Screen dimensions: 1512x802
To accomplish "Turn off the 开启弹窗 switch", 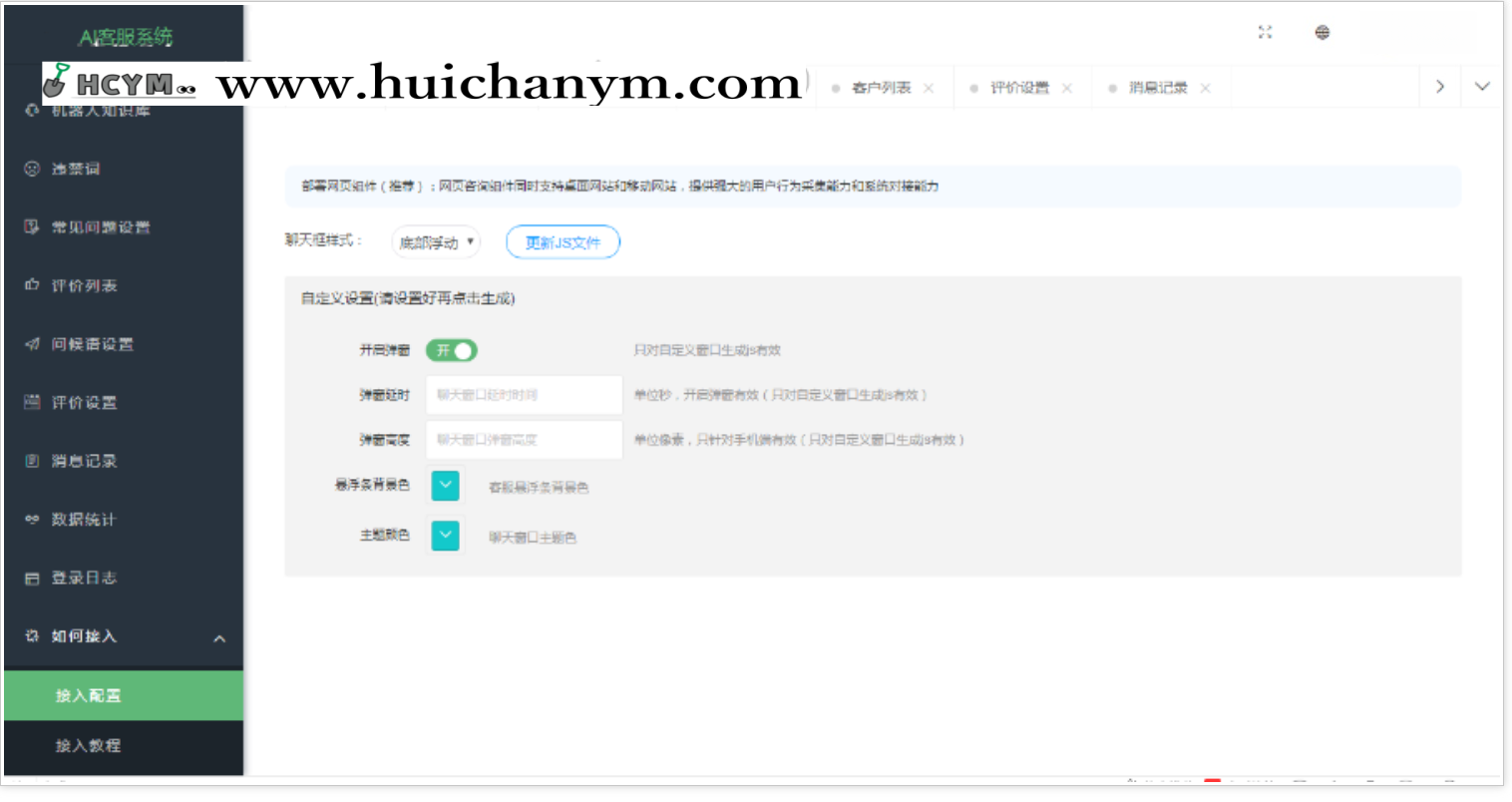I will coord(451,350).
